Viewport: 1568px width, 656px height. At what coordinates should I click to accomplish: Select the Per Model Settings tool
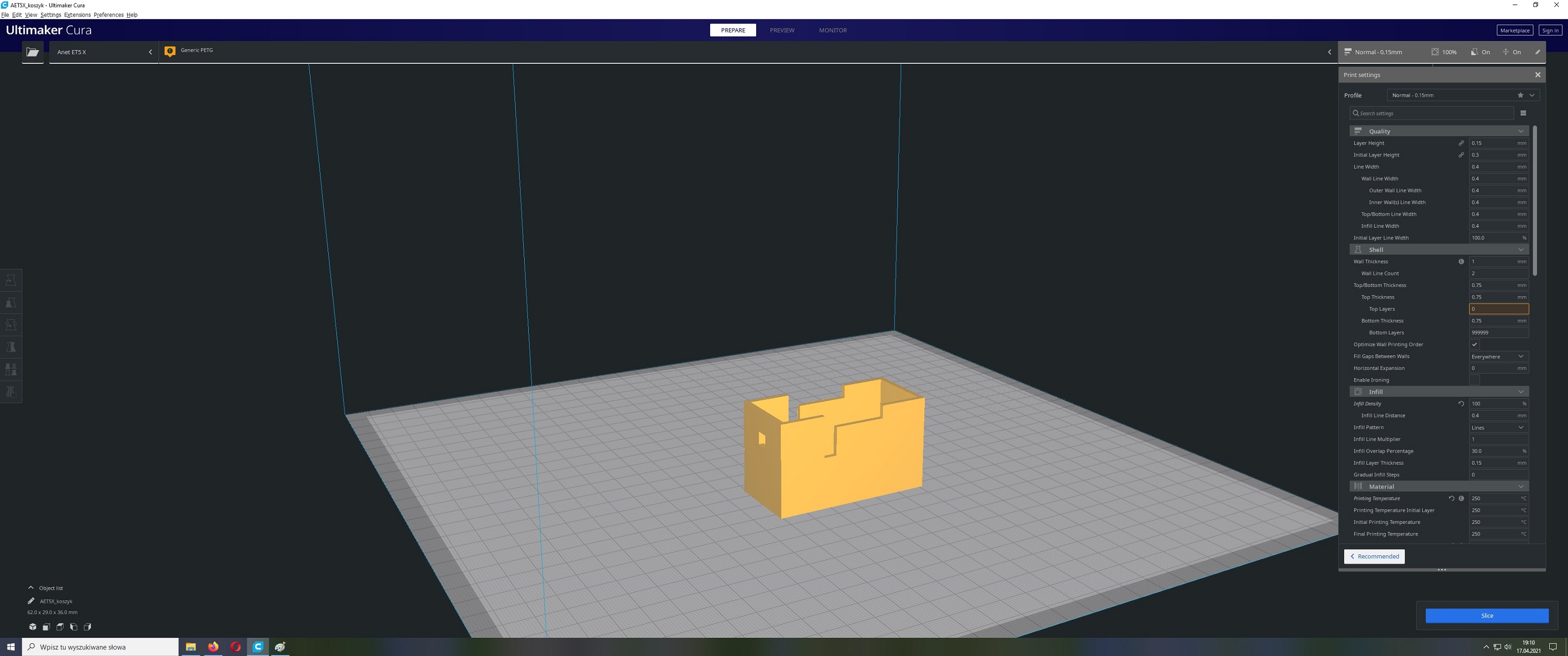pyautogui.click(x=11, y=370)
